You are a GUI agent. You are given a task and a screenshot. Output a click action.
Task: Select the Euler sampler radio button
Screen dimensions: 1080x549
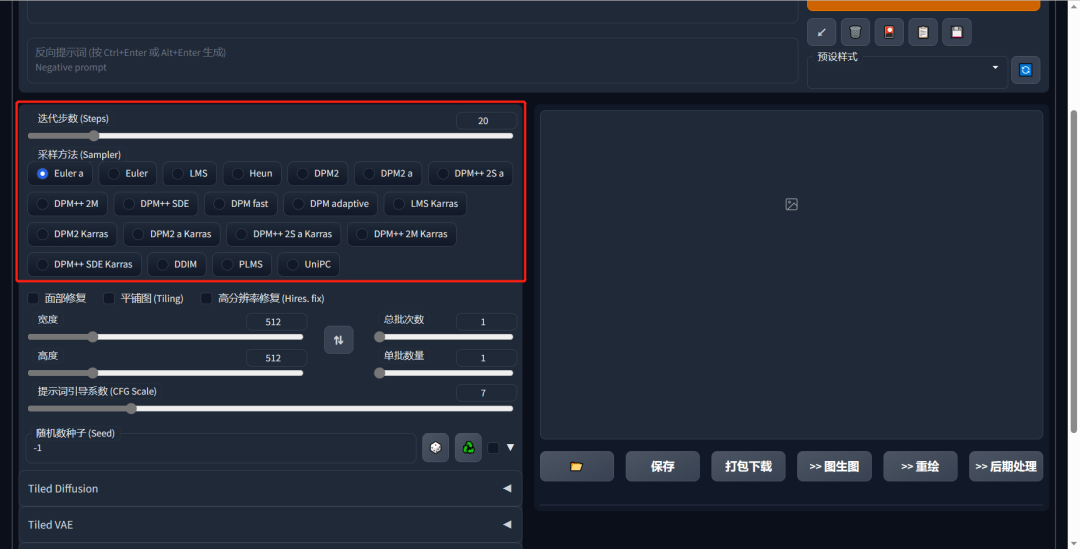(x=127, y=173)
